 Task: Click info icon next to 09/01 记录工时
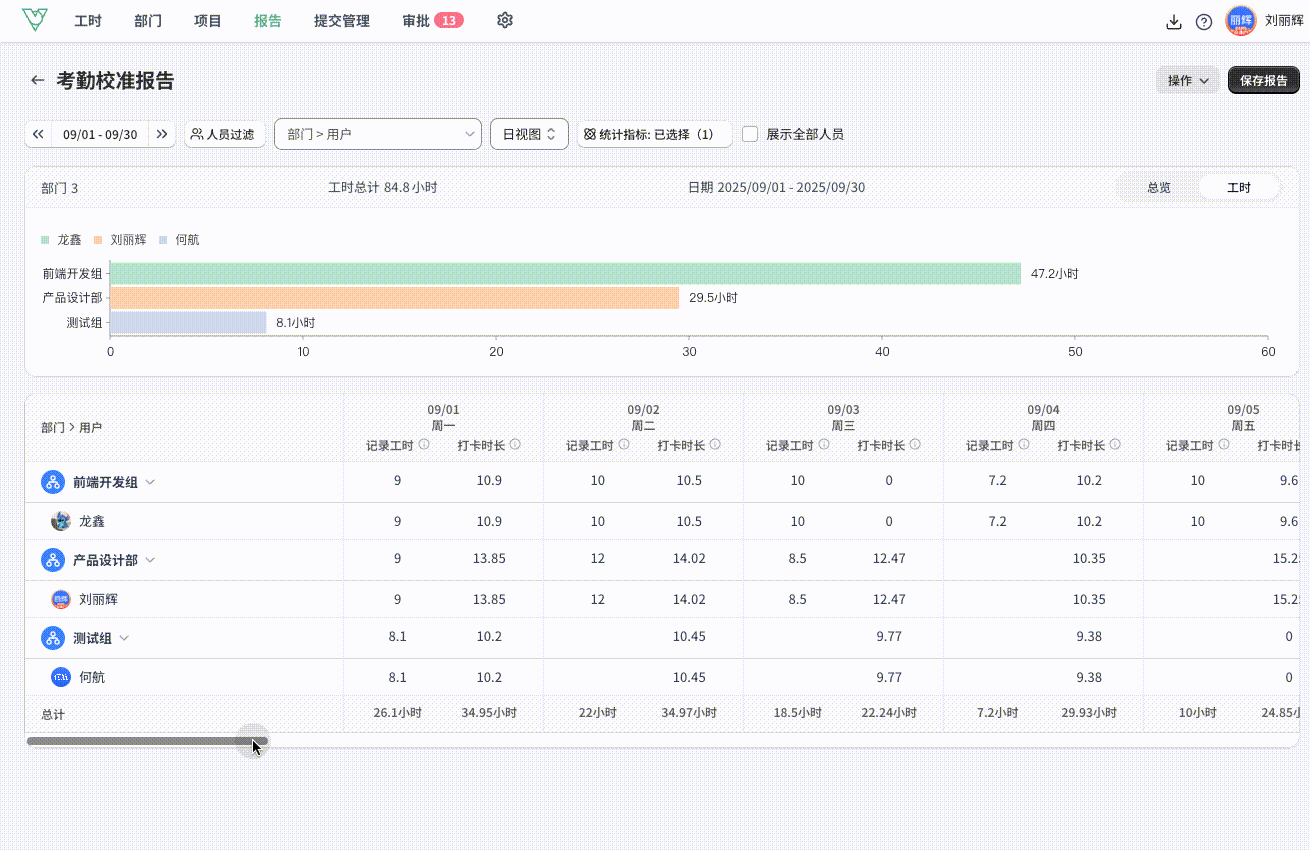tap(424, 445)
